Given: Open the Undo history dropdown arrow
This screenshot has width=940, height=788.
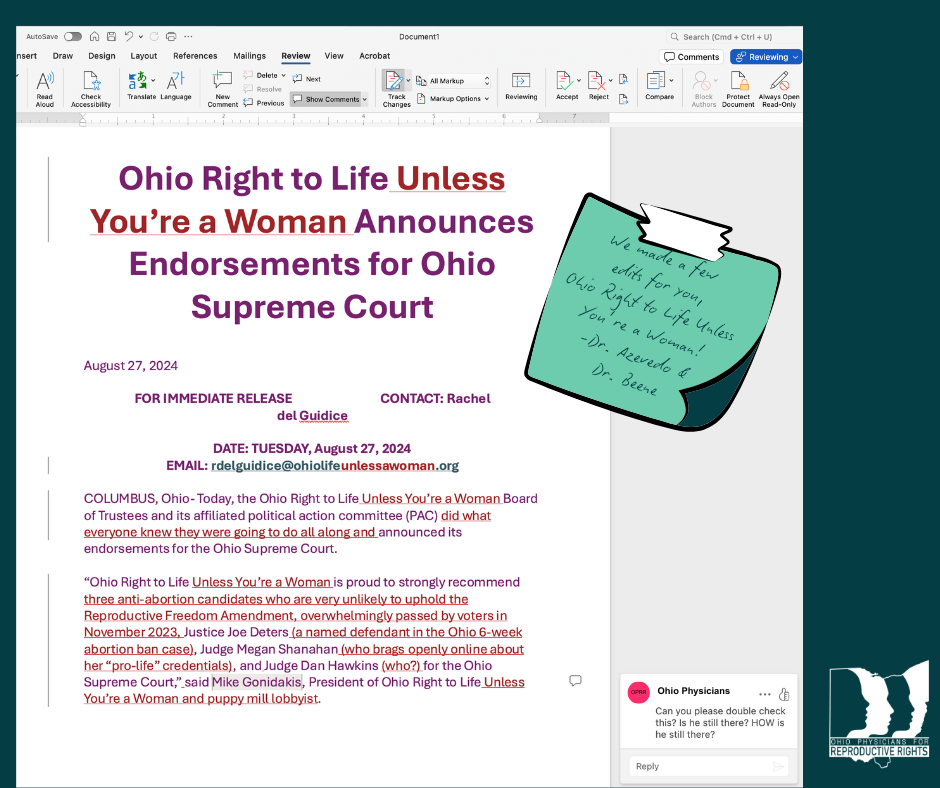Looking at the screenshot, I should (141, 37).
